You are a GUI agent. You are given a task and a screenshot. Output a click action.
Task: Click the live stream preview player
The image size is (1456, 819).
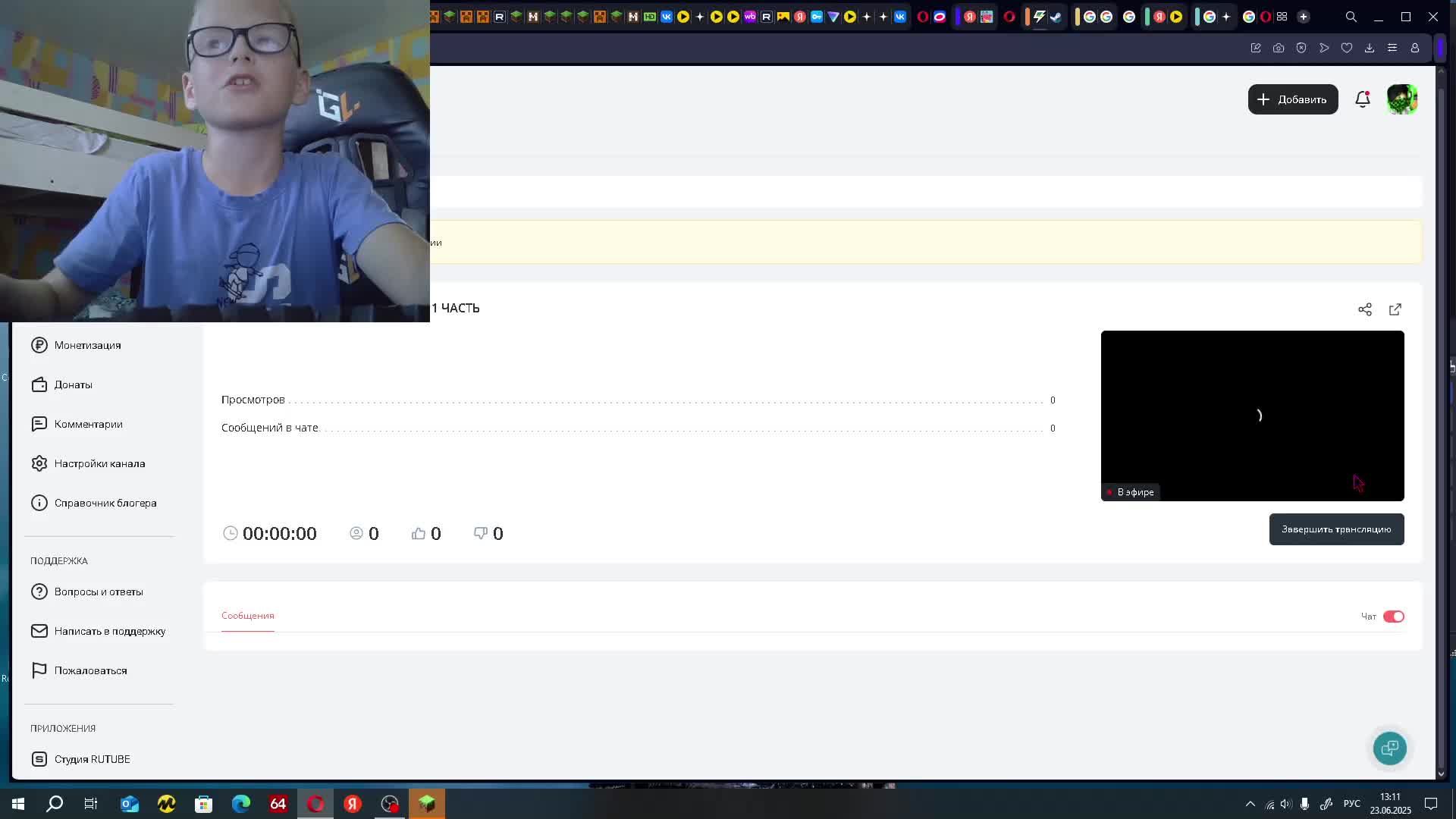1252,416
